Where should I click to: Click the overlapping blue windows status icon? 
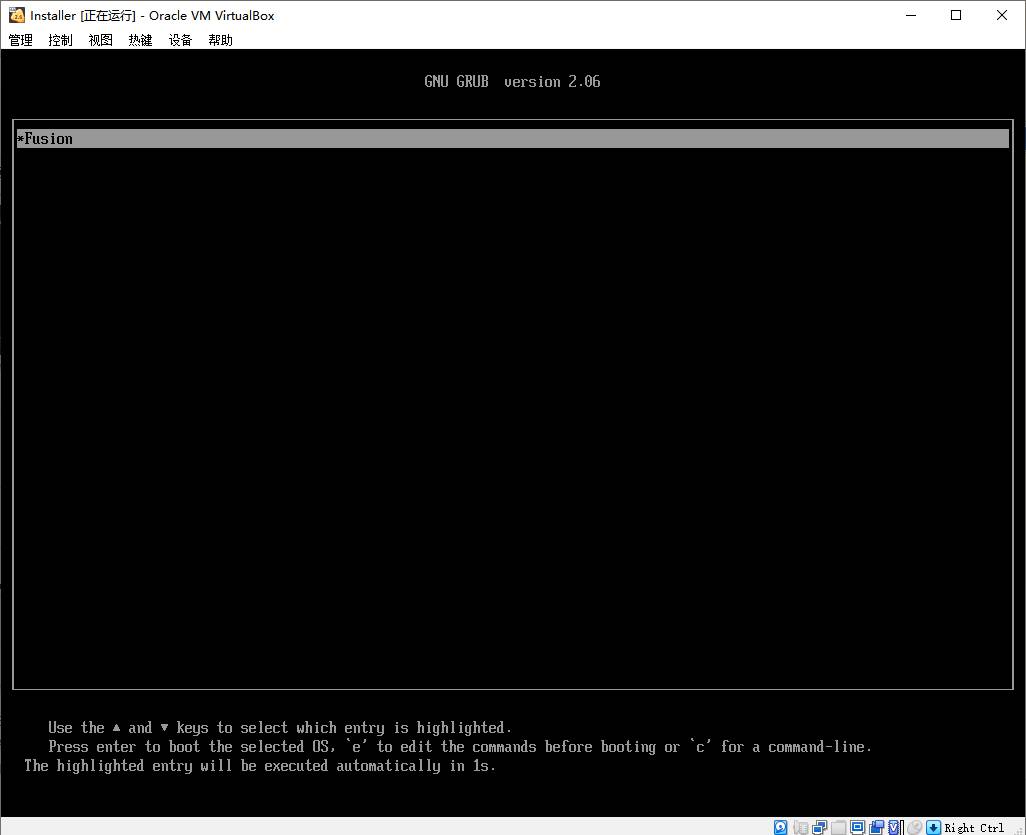pyautogui.click(x=877, y=828)
